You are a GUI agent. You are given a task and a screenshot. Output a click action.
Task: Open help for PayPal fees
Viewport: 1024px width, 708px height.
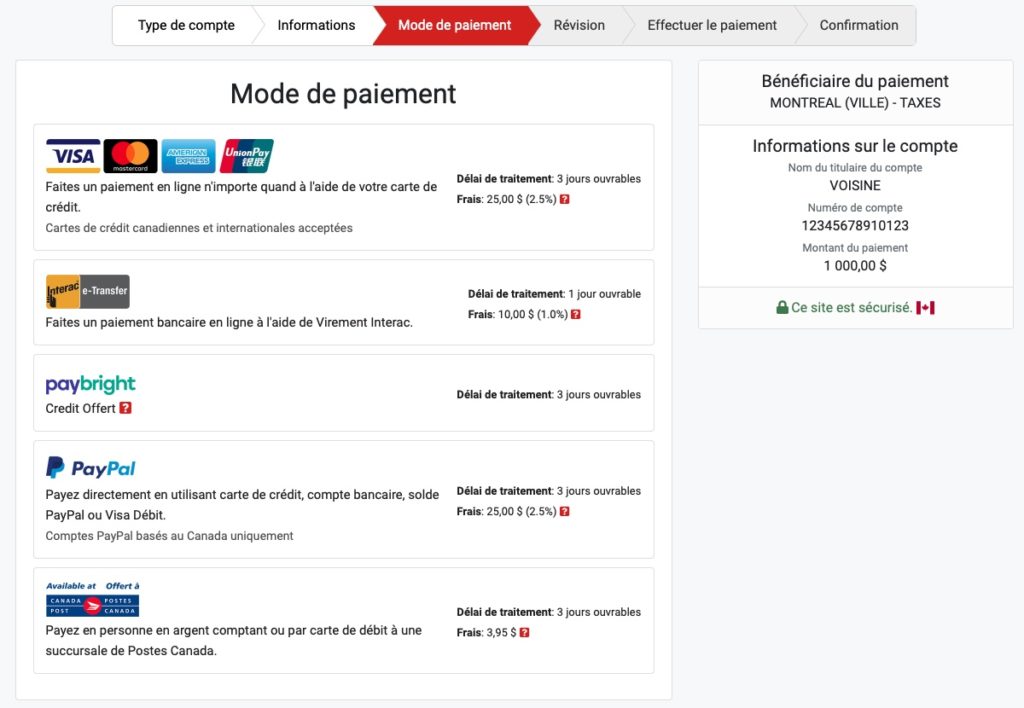(565, 511)
